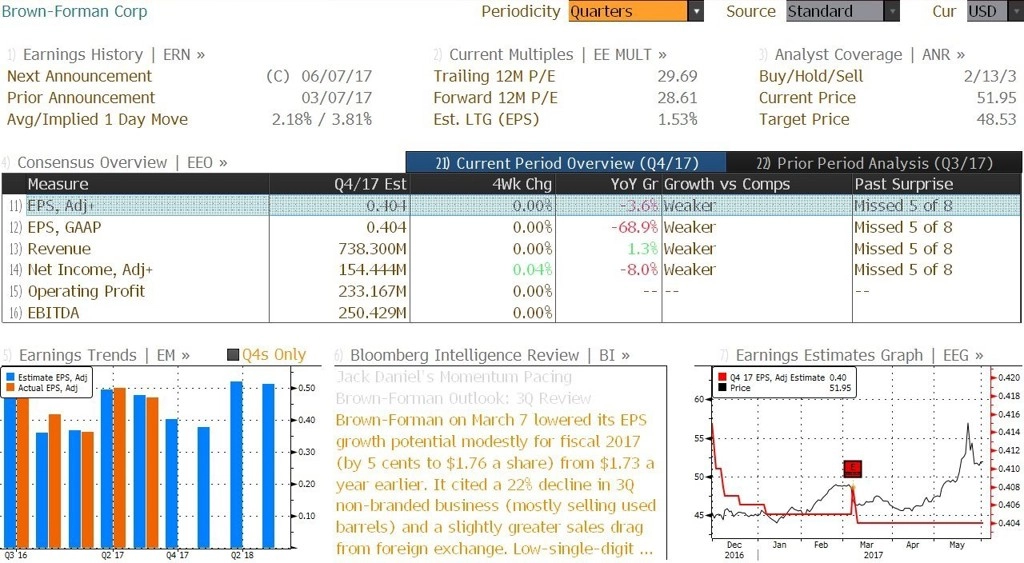
Task: Click the Next Announcement date 06/07/17
Action: (x=336, y=76)
